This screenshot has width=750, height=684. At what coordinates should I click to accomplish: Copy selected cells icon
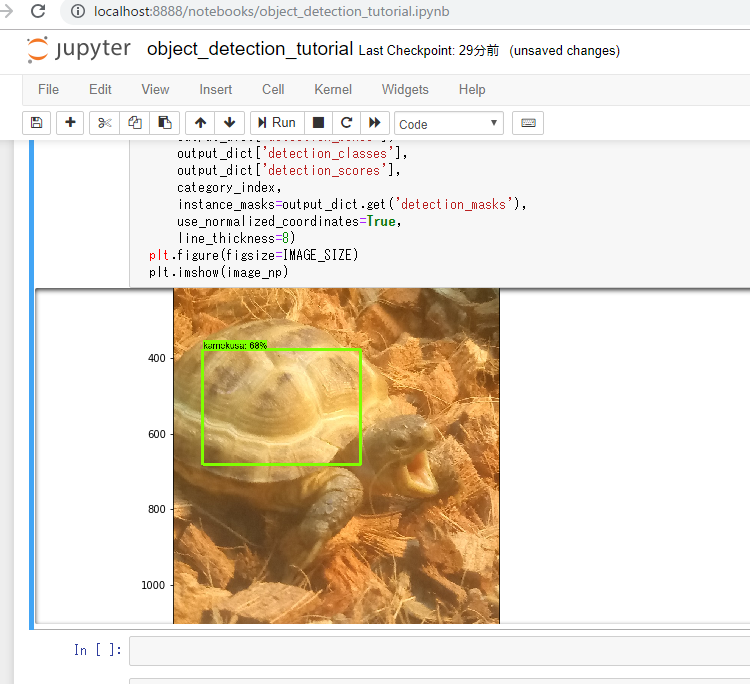[135, 123]
